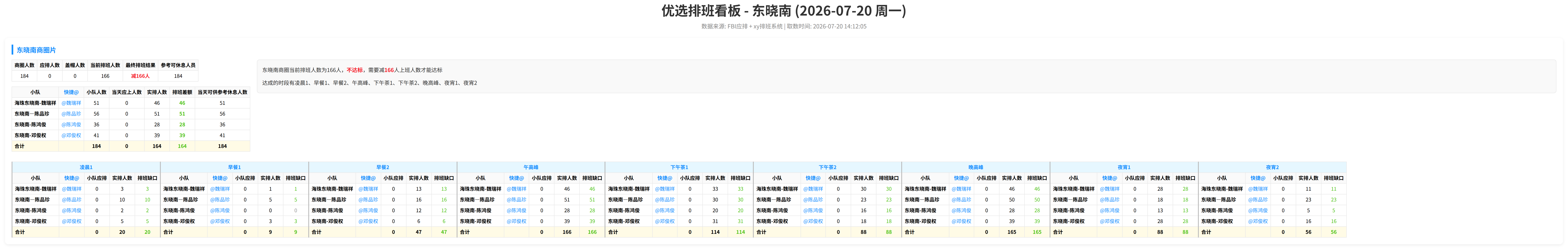Image resolution: width=1568 pixels, height=250 pixels.
Task: Click @魏瑞祥 link in the 下午茶1 table
Action: (x=665, y=189)
